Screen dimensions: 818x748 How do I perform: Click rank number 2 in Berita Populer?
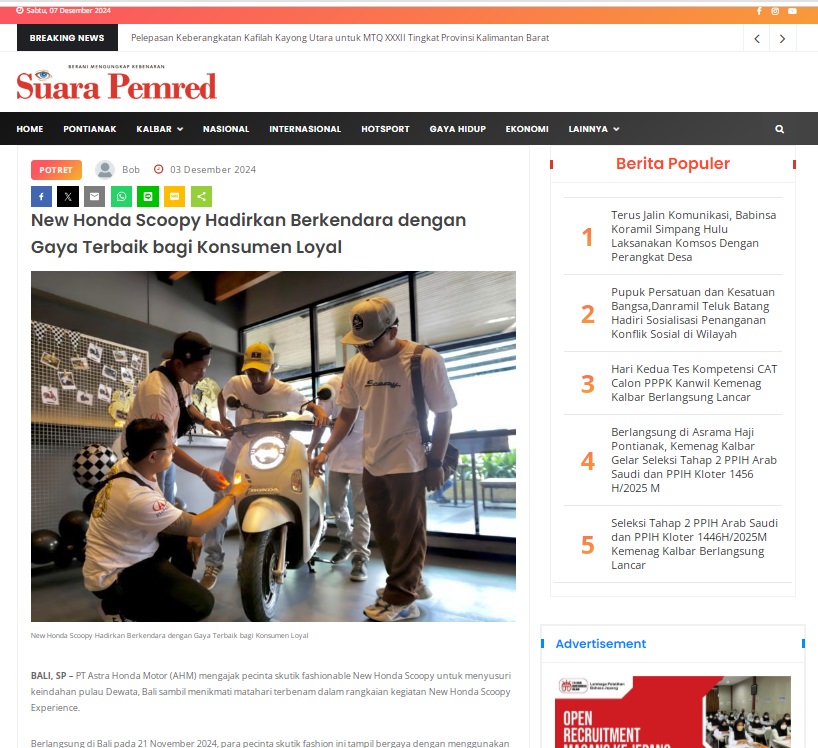point(587,314)
